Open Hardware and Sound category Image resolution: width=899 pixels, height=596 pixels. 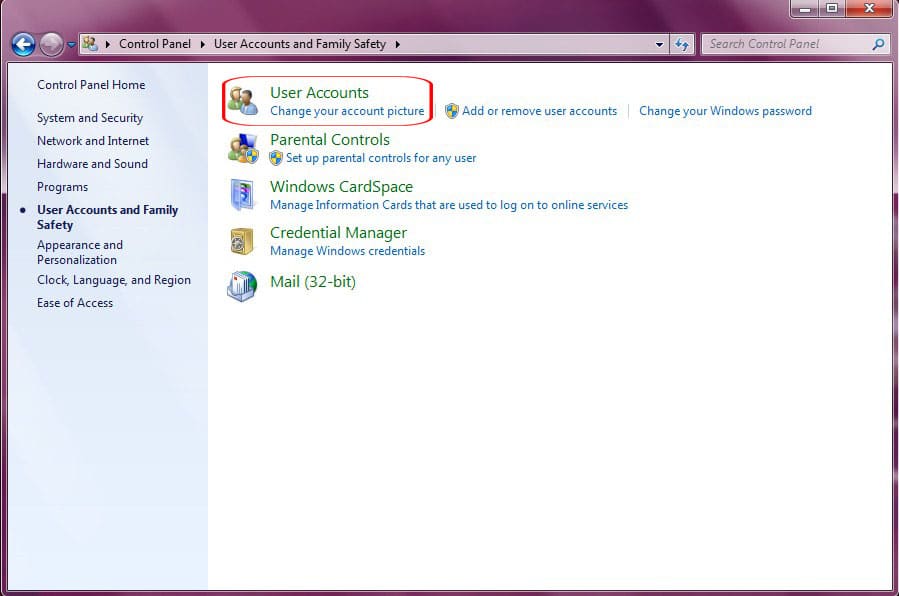(92, 164)
